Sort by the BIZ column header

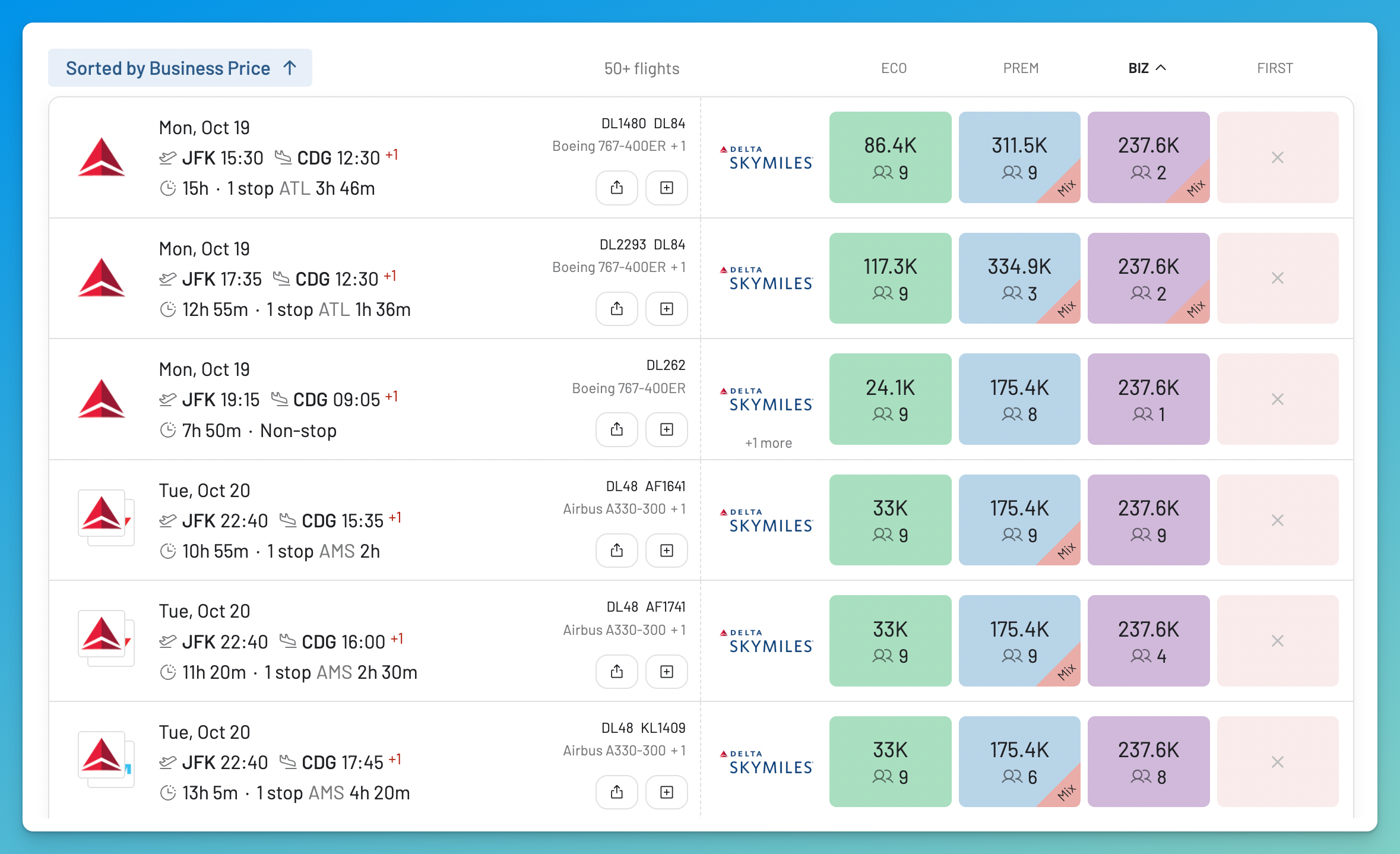coord(1147,68)
